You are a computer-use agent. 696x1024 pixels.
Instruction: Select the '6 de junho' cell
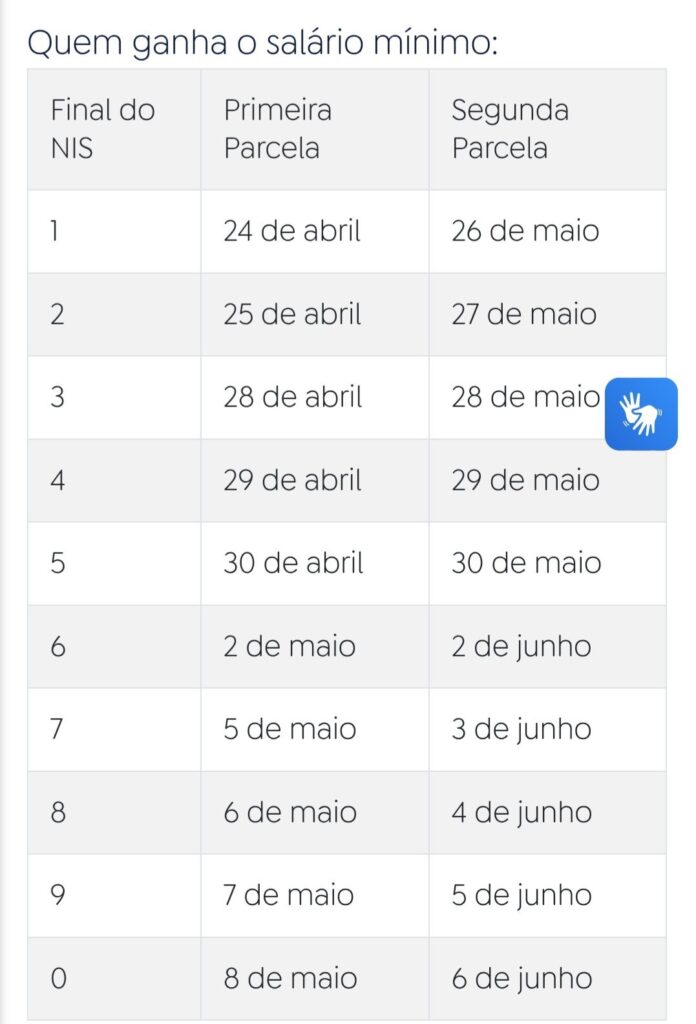click(x=548, y=978)
